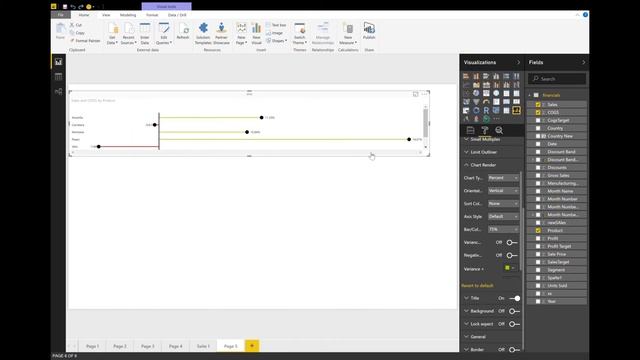Click the Partner Showcase icon
The width and height of the screenshot is (640, 360).
pos(221,33)
